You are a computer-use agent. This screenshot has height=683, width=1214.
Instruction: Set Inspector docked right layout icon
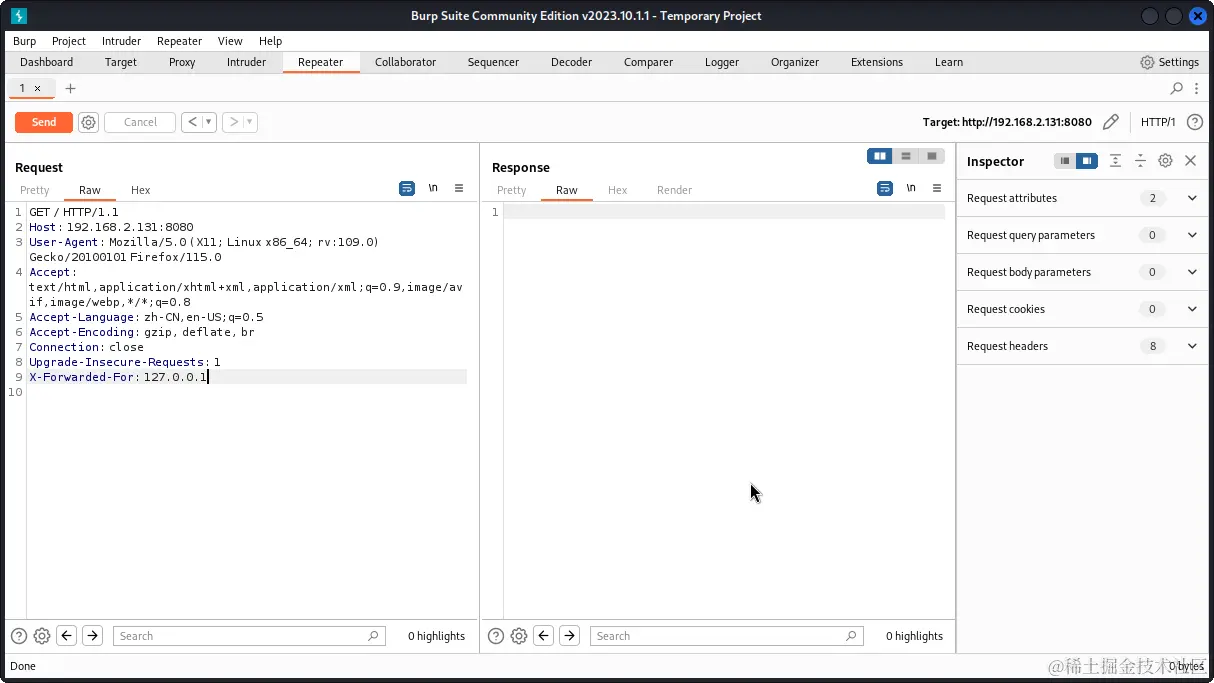click(1087, 161)
